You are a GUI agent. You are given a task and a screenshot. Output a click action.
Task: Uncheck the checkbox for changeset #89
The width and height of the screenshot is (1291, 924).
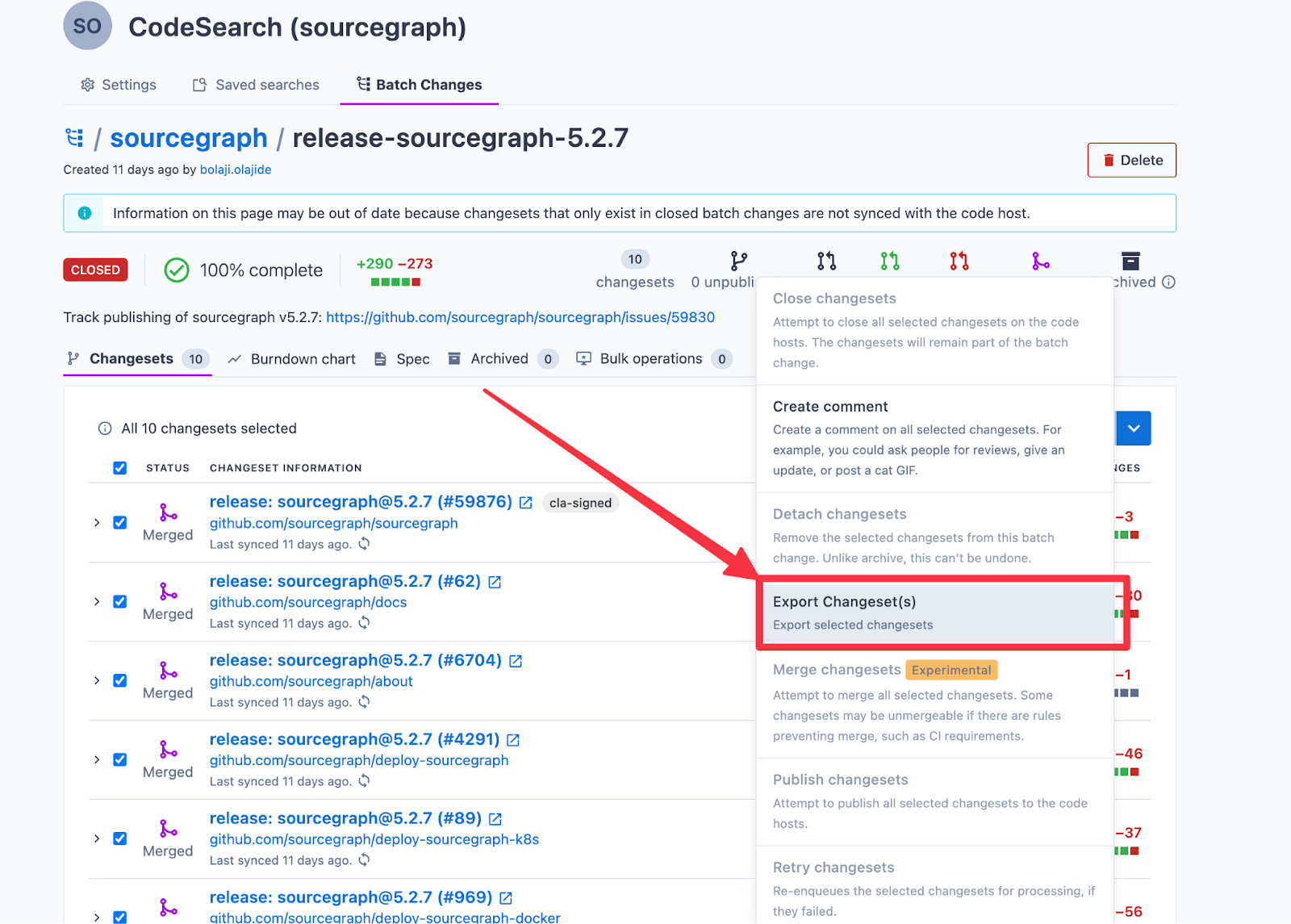(120, 838)
